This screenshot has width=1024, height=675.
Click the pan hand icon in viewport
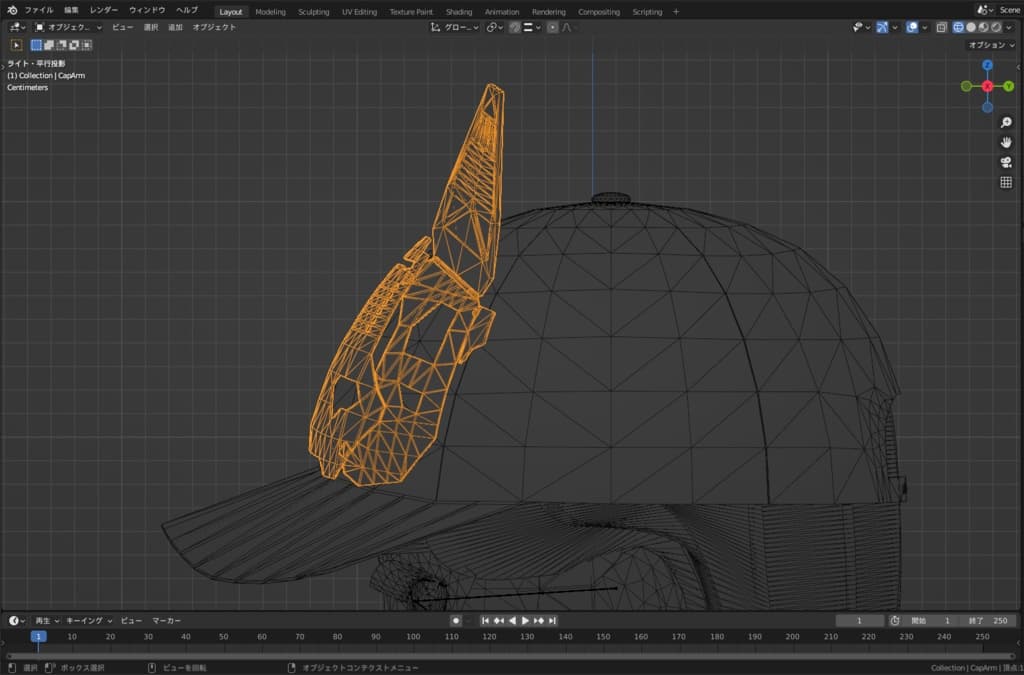point(1006,142)
